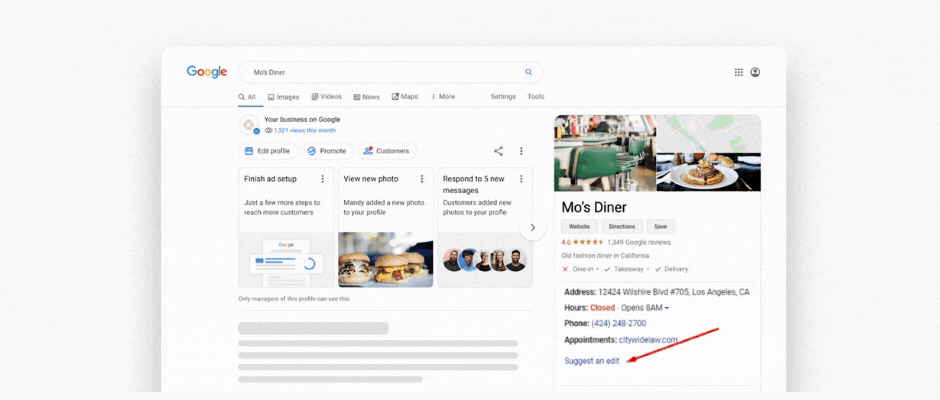940x400 pixels.
Task: Open the pancake dish photo
Action: click(709, 172)
